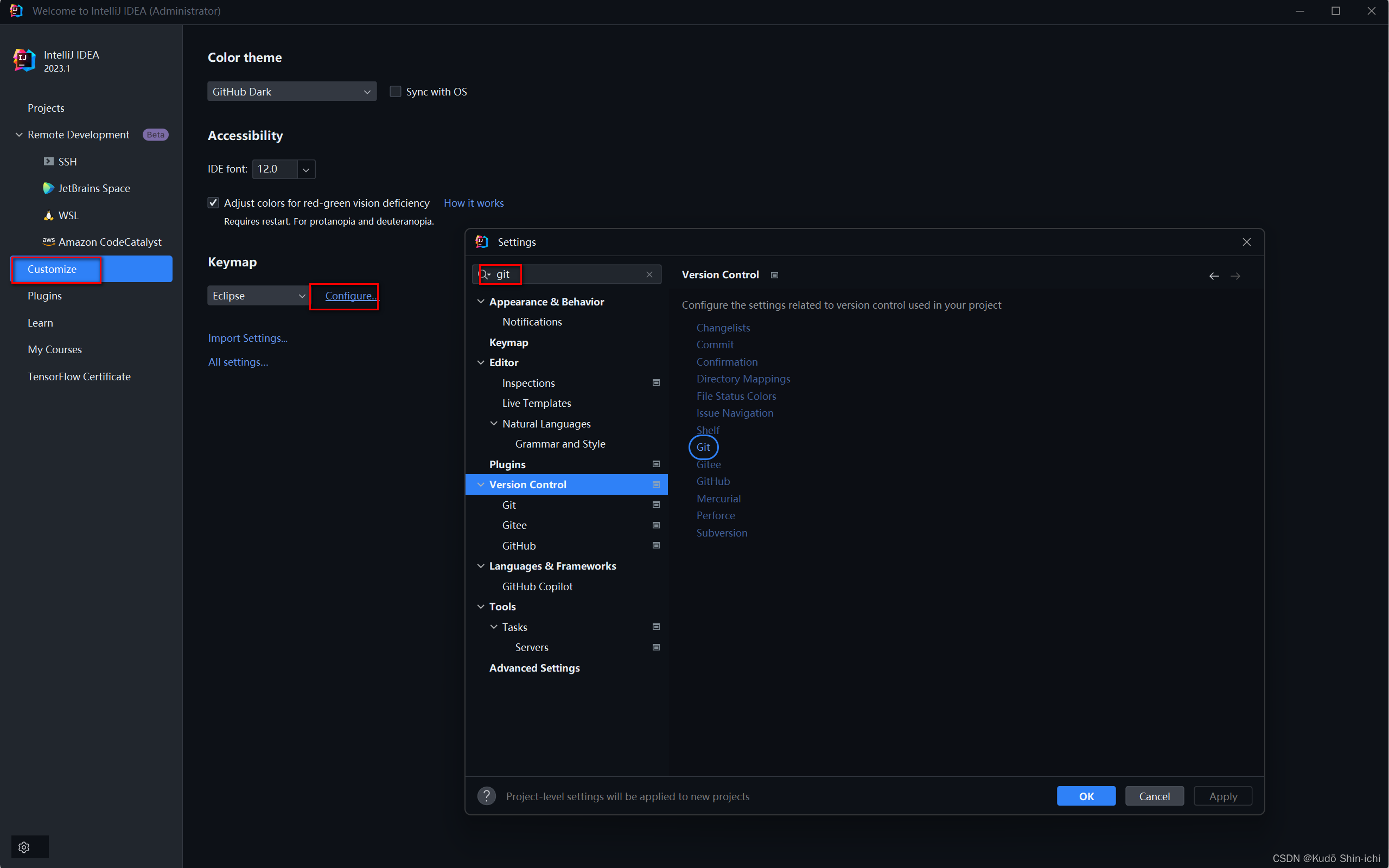Clear the settings search field
The image size is (1389, 868).
pyautogui.click(x=649, y=275)
